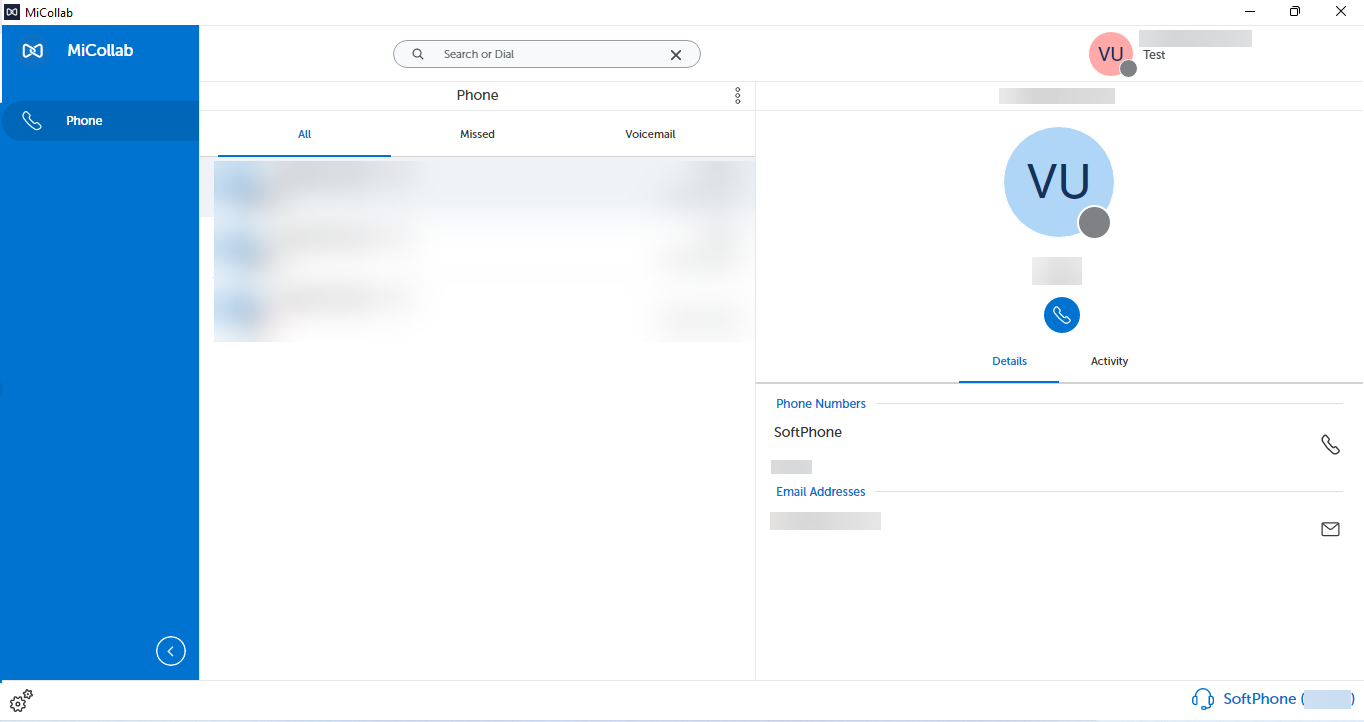Screen dimensions: 1364x722
Task: Switch to the Missed calls tab
Action: click(x=477, y=134)
